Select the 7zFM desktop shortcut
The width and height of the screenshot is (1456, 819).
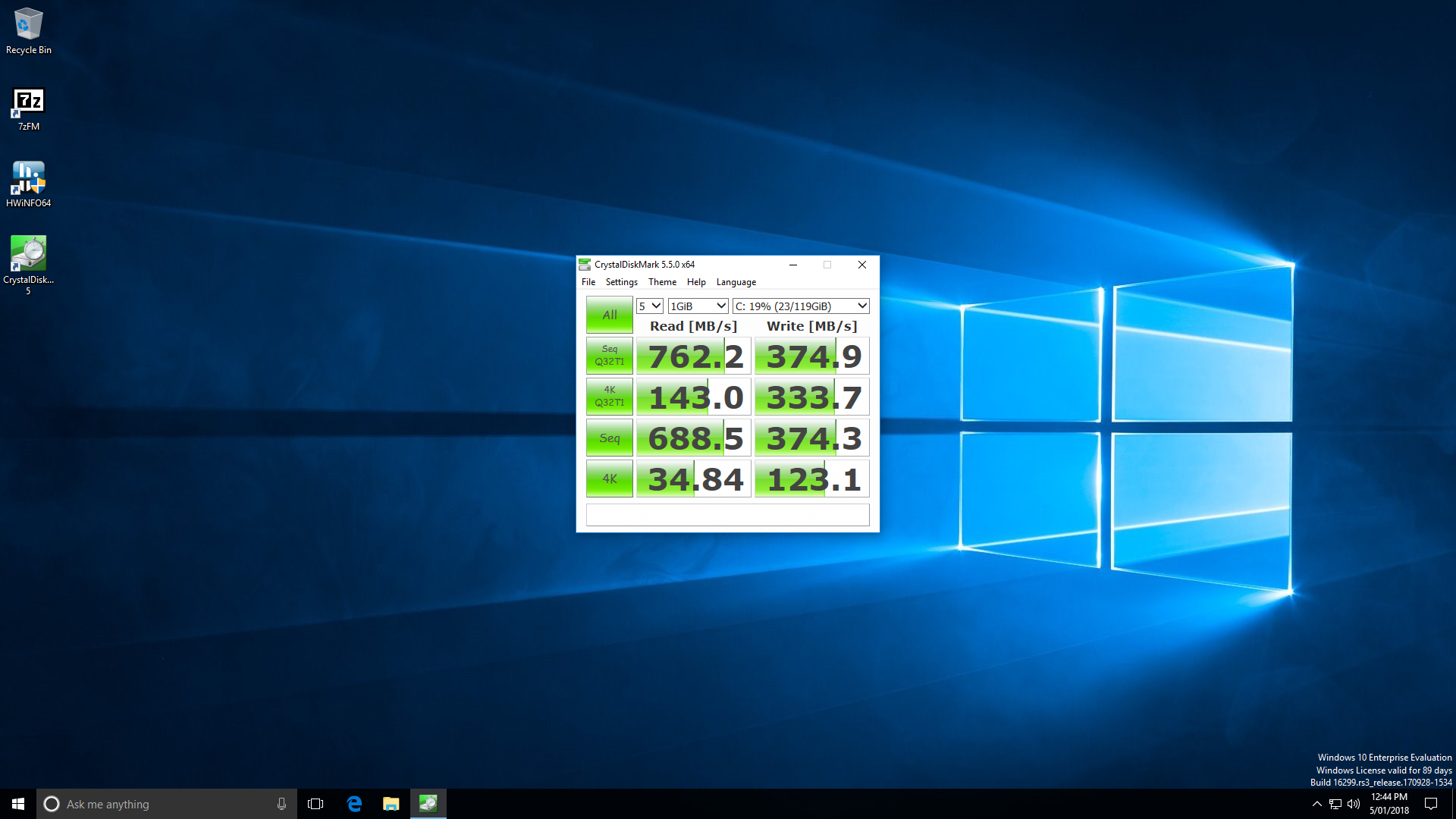point(28,109)
